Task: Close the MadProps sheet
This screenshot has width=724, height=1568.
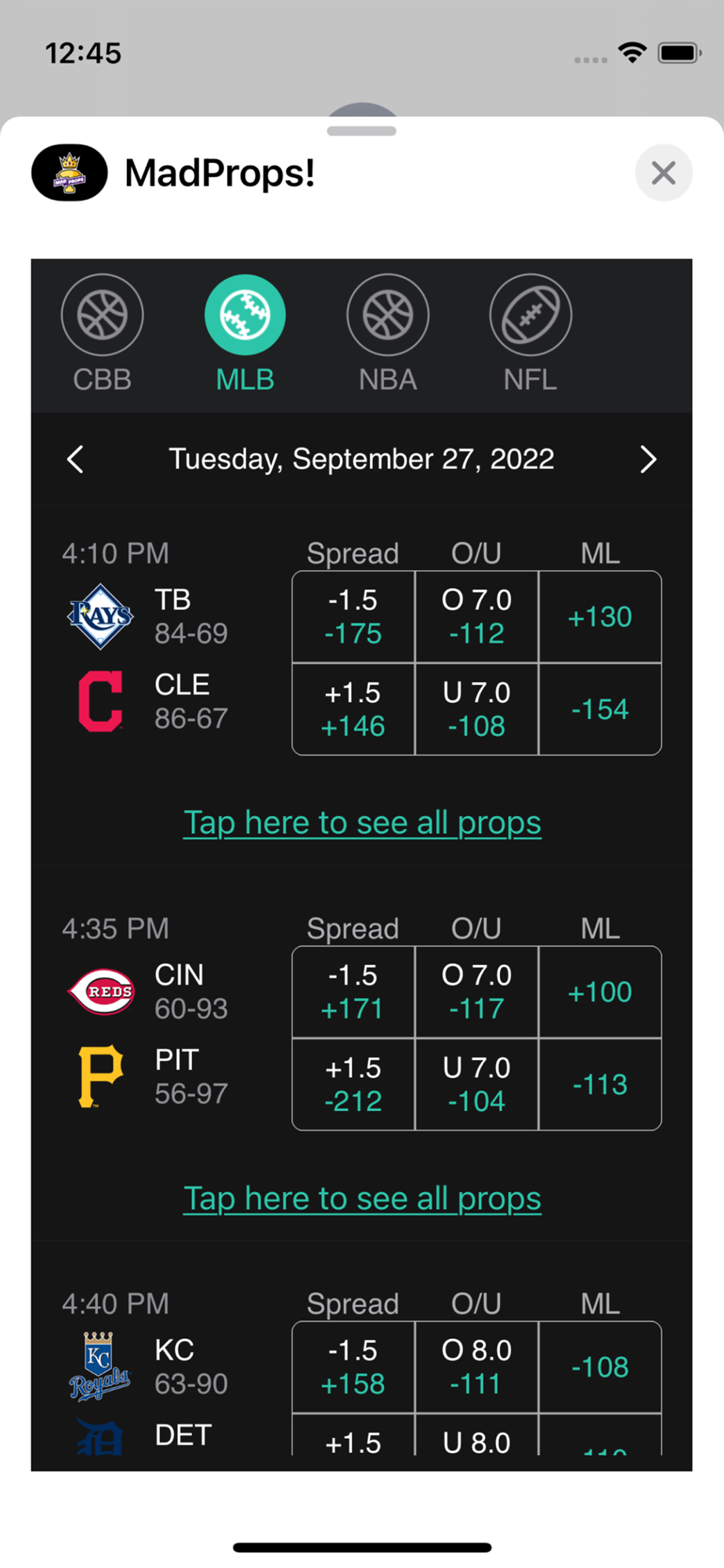Action: point(663,172)
